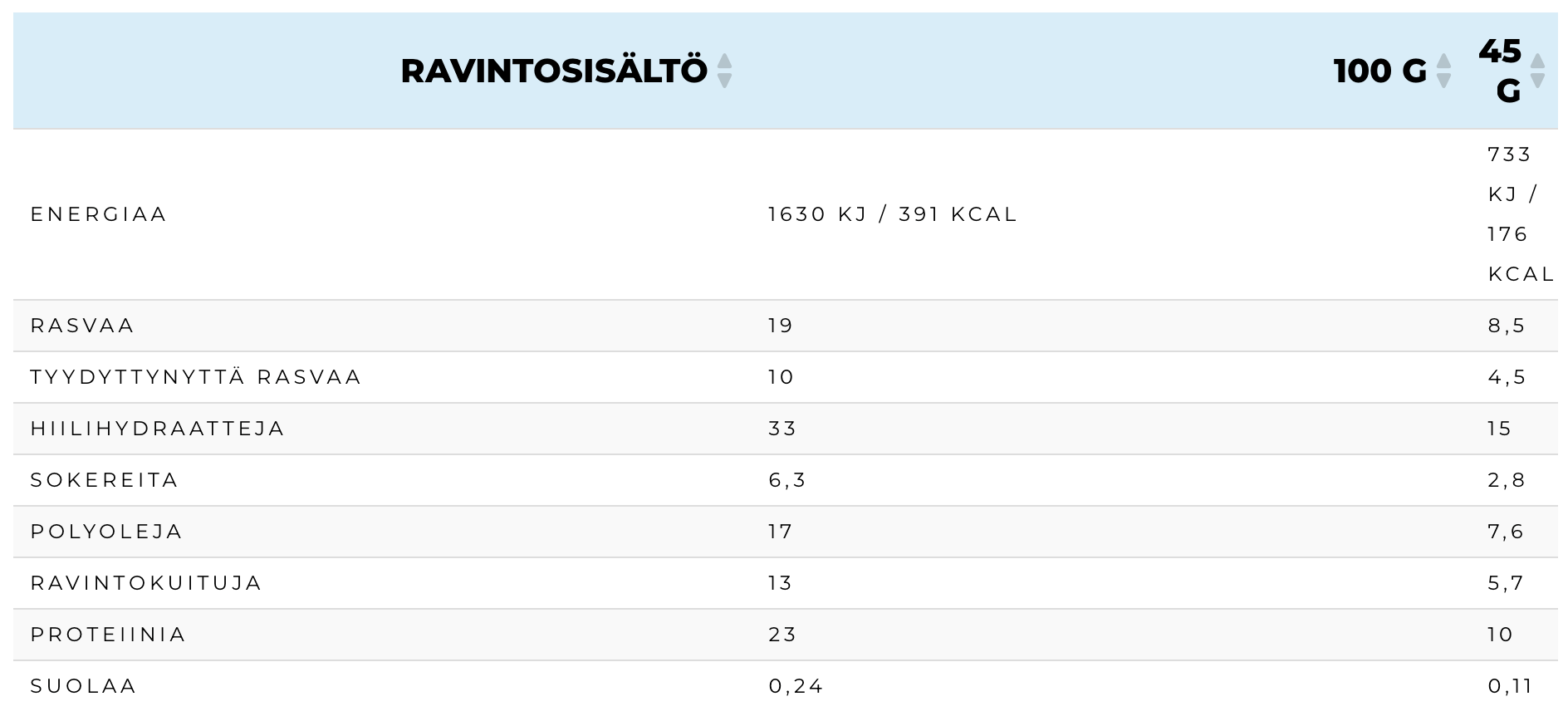Click the sort arrows next to 100 G
The height and width of the screenshot is (711, 1568).
pyautogui.click(x=1443, y=71)
